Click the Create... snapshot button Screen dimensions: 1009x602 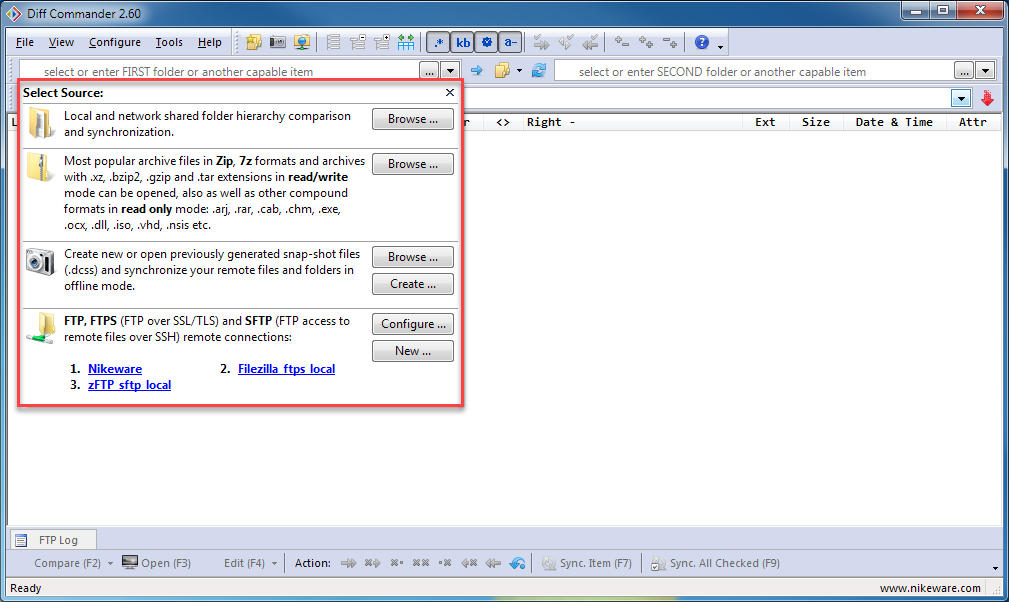point(412,284)
